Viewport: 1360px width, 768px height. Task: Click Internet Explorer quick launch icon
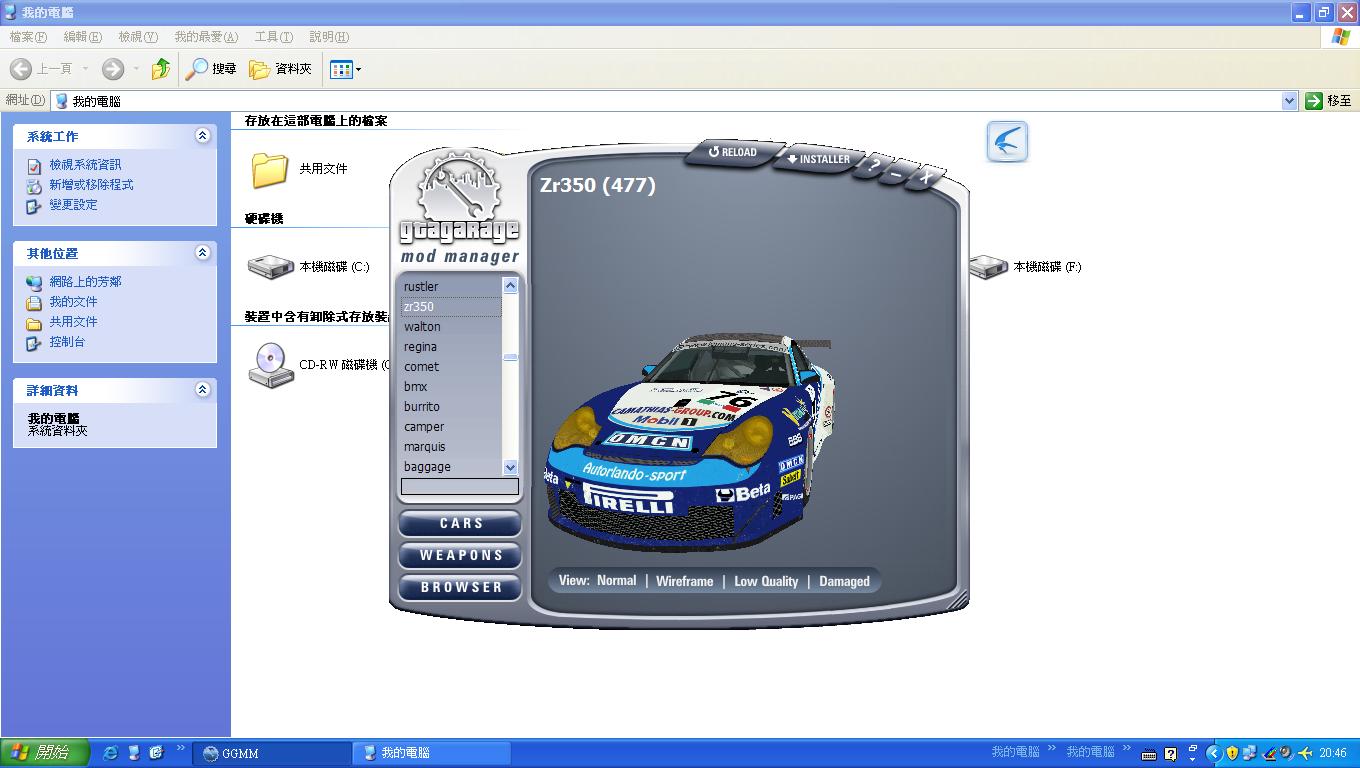110,753
